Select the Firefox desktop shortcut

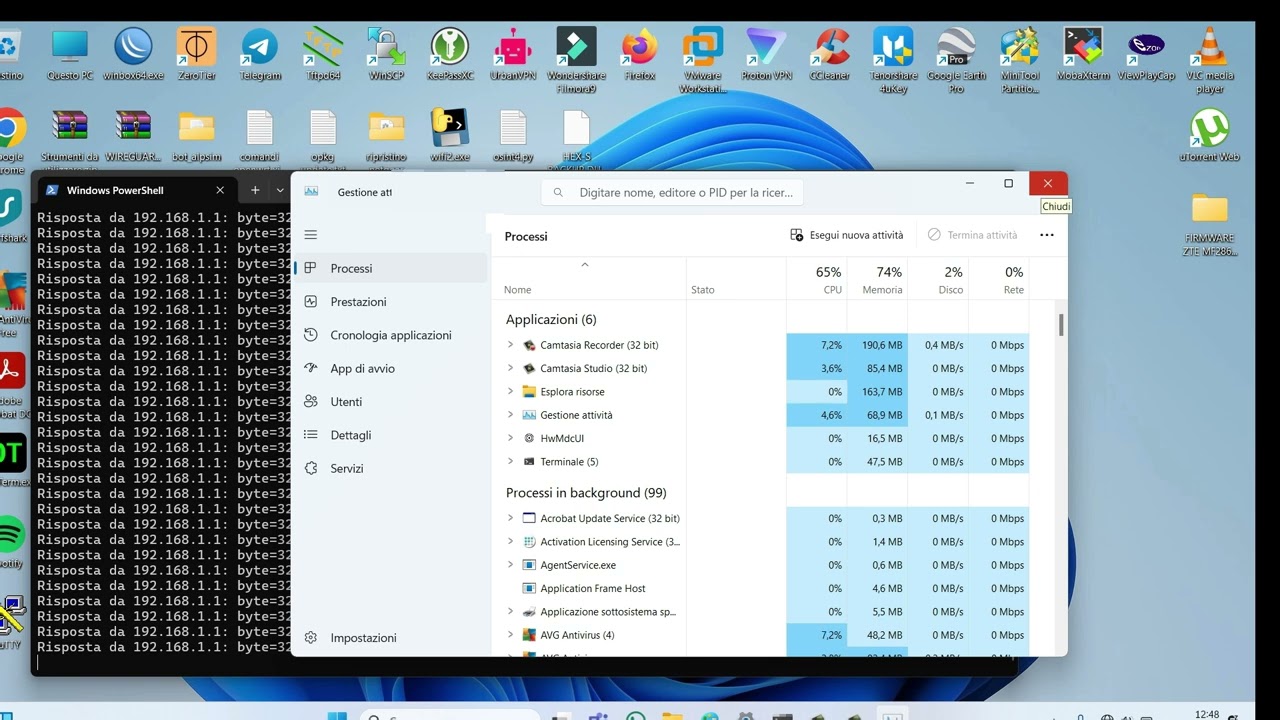point(640,55)
